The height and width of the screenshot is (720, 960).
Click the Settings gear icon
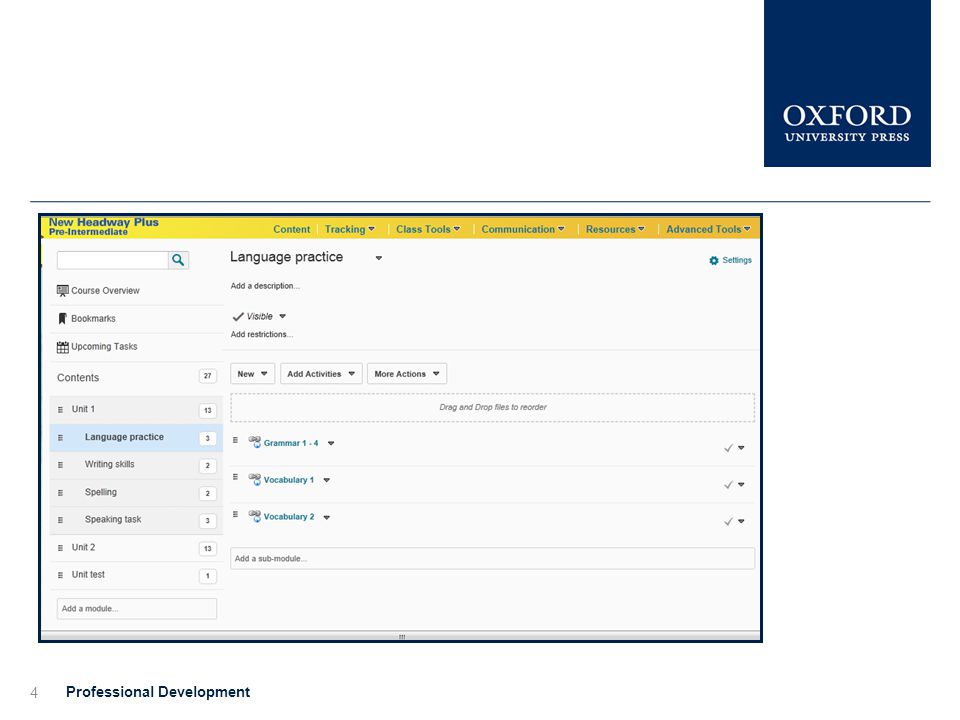pyautogui.click(x=714, y=261)
